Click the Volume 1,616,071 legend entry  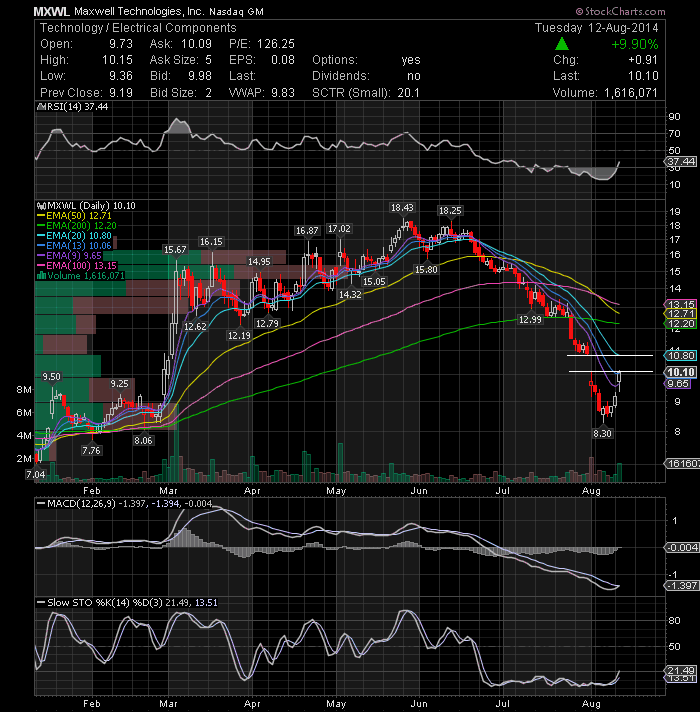pos(80,276)
